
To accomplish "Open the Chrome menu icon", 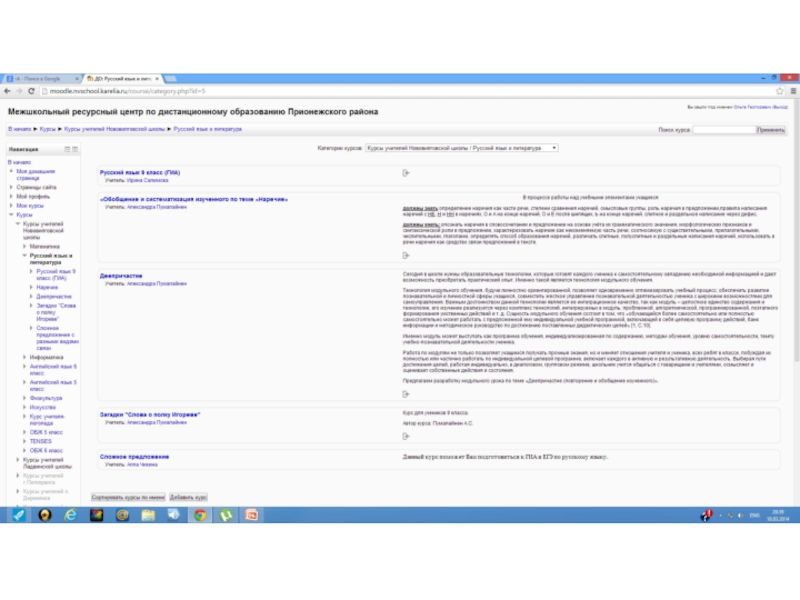I will tap(793, 91).
